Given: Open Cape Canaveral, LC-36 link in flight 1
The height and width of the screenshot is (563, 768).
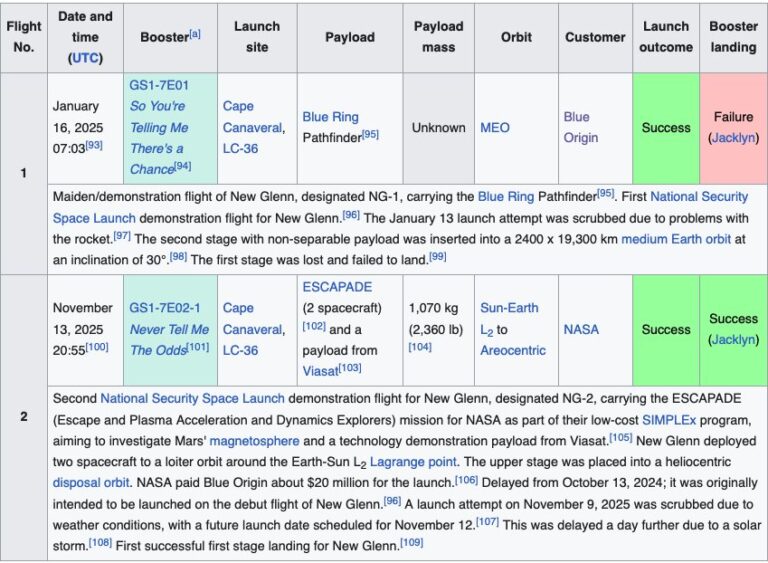Looking at the screenshot, I should coord(254,127).
